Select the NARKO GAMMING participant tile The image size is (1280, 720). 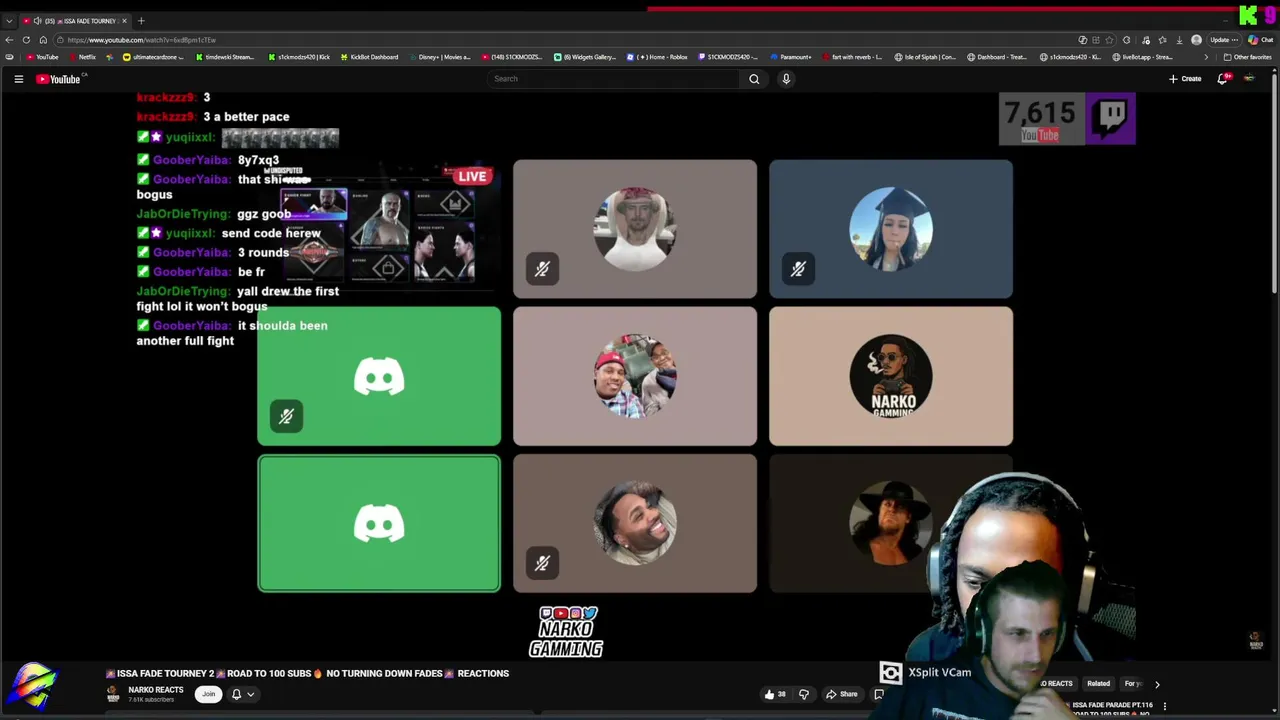891,376
